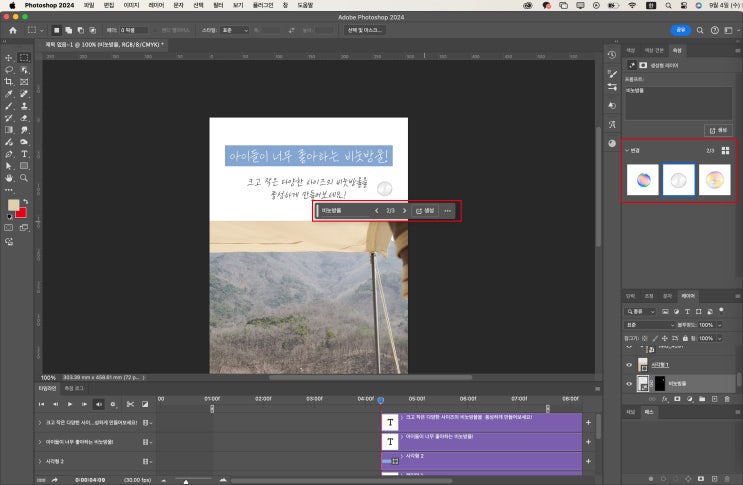Select the Lasso tool
Screen dimensions: 743x485
[10, 70]
